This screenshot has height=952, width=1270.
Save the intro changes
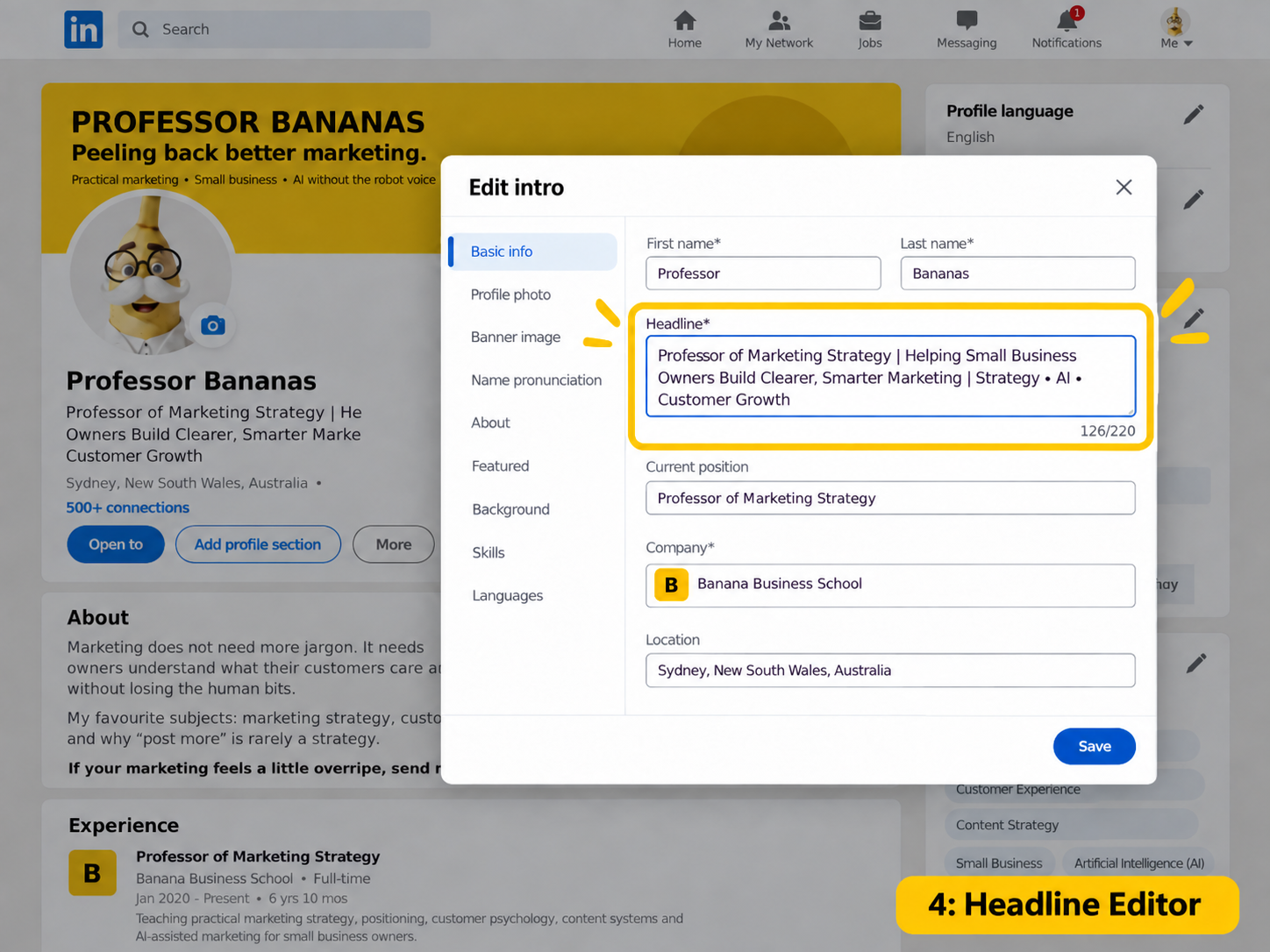click(x=1095, y=746)
